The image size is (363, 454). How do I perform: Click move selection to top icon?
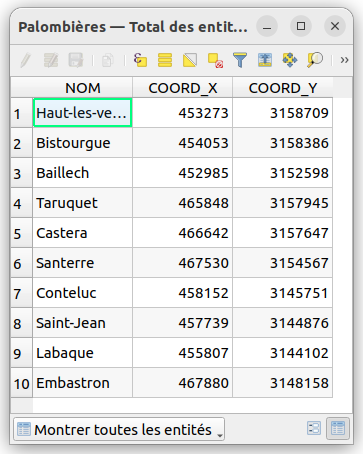[x=265, y=60]
